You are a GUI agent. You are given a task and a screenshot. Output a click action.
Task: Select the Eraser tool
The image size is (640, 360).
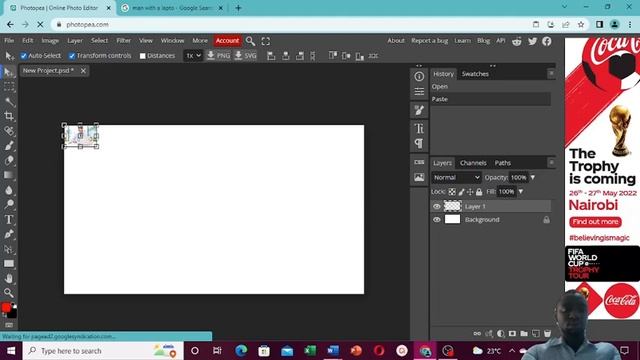(x=9, y=160)
